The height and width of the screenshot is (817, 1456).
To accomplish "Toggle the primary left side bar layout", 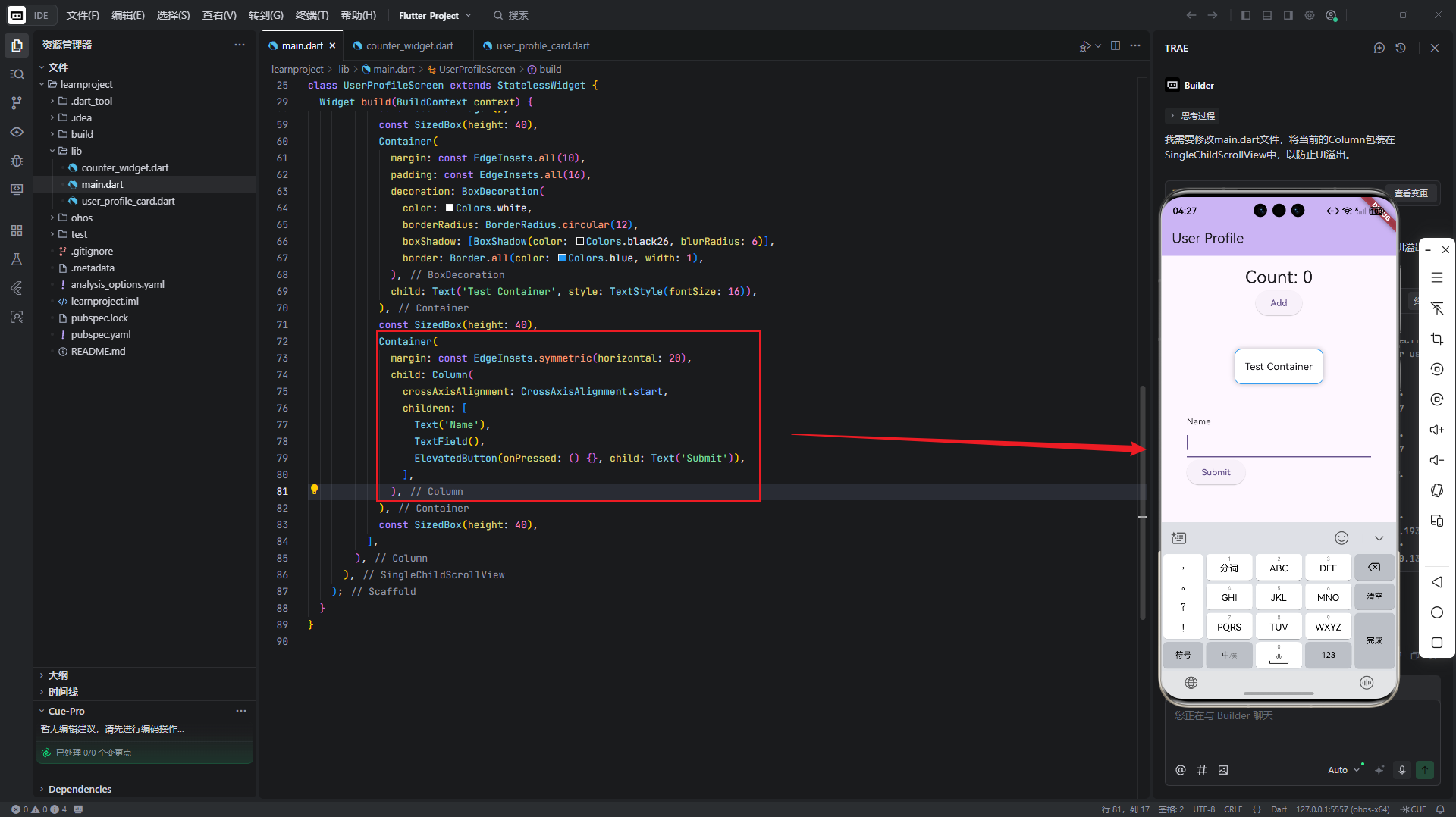I will pyautogui.click(x=1246, y=15).
